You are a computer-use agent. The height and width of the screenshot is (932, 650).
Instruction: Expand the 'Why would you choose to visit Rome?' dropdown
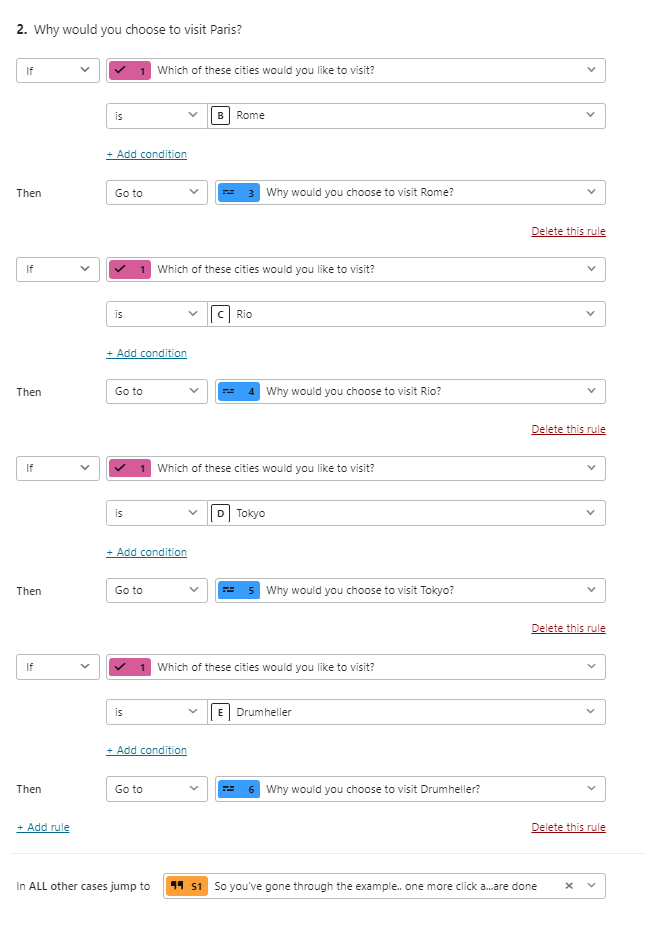(410, 193)
